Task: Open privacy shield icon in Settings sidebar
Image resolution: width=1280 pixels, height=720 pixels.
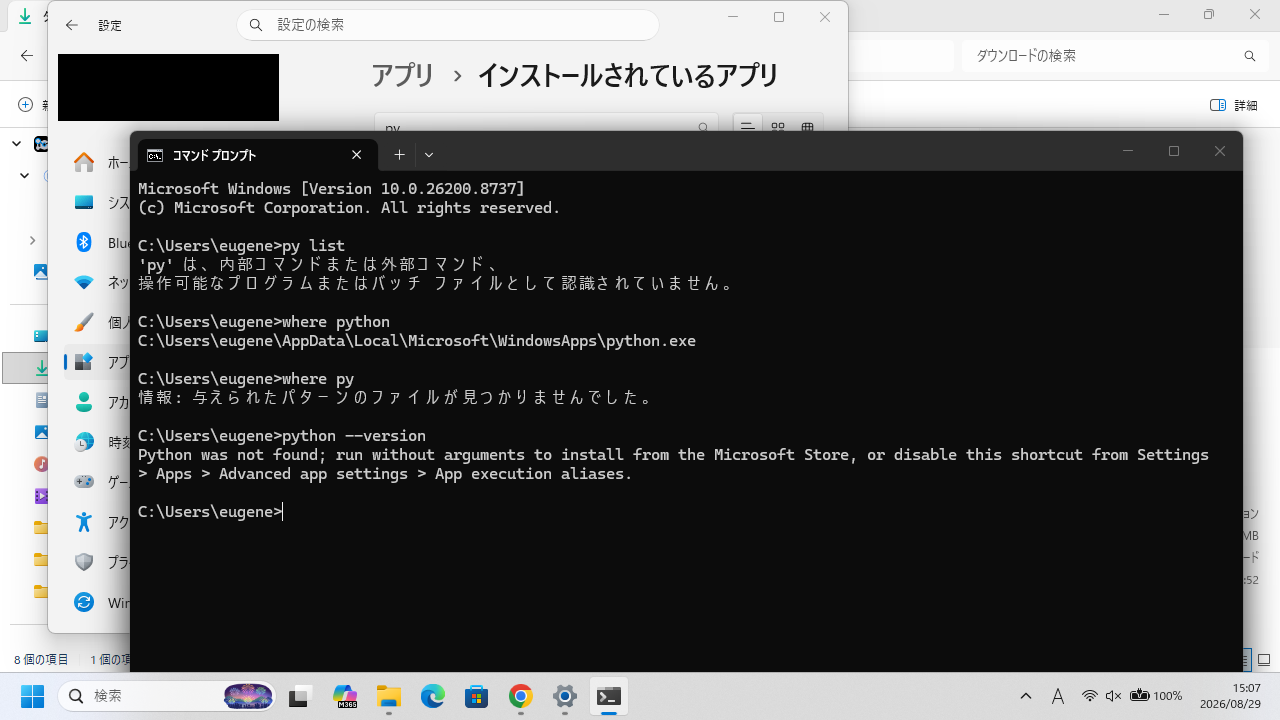Action: [x=85, y=562]
